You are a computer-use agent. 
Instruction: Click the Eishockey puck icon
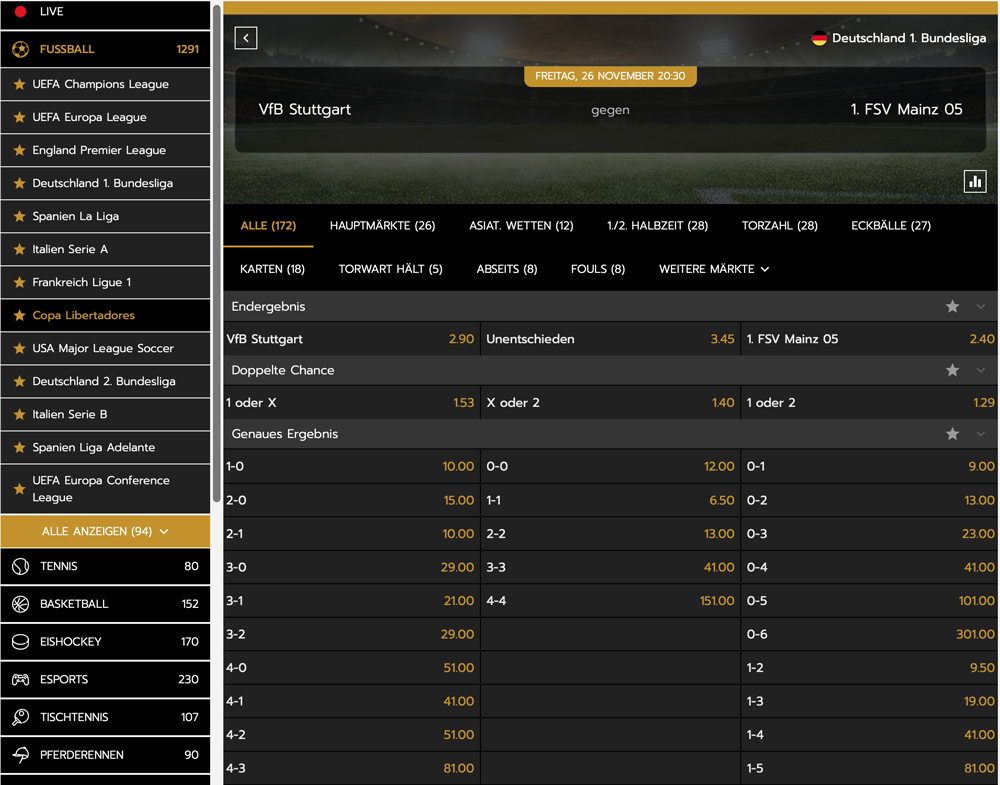click(20, 642)
